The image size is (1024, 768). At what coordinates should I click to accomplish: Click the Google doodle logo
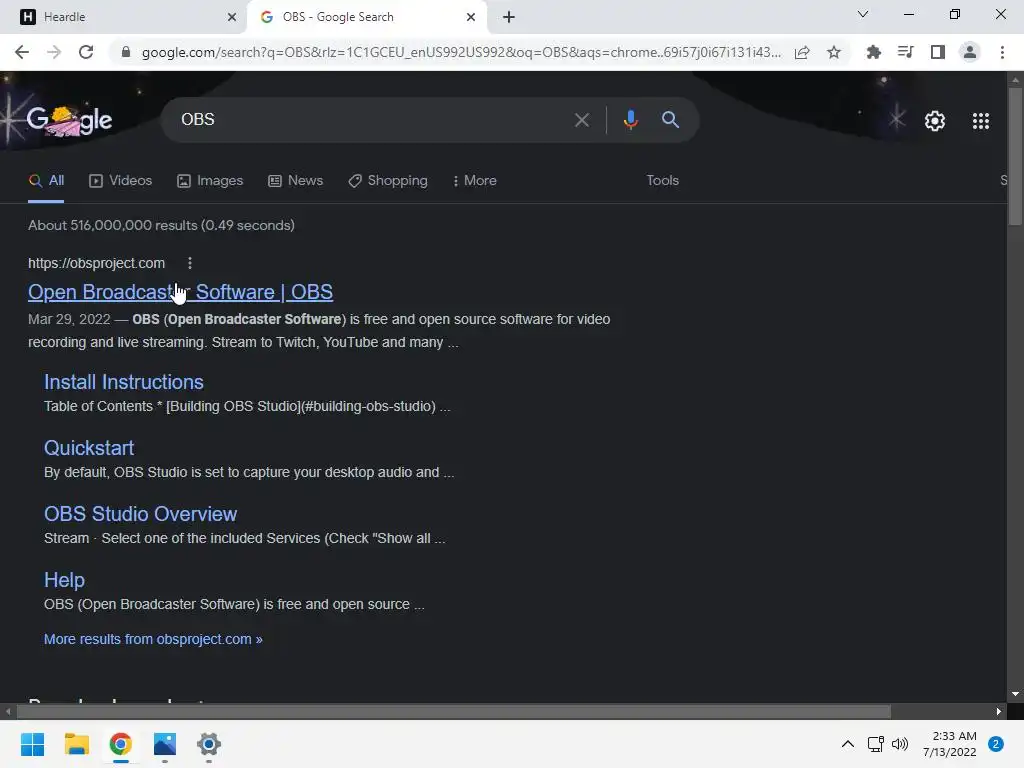[69, 120]
